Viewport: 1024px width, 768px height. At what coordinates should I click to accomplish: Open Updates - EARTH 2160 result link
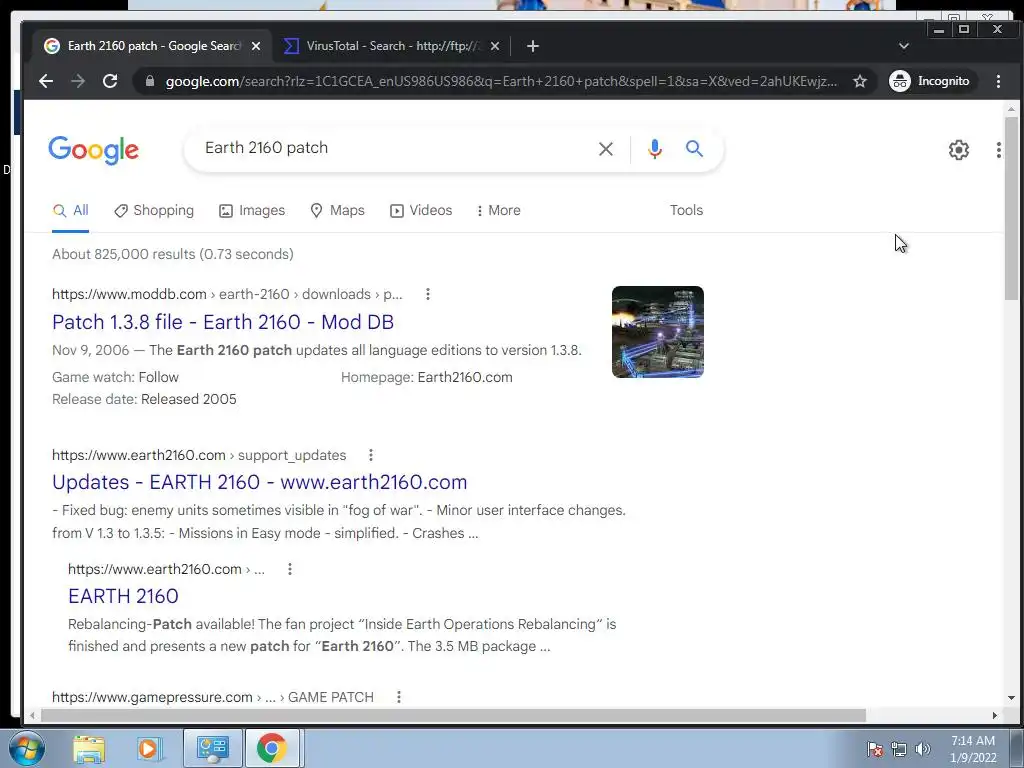click(x=259, y=482)
